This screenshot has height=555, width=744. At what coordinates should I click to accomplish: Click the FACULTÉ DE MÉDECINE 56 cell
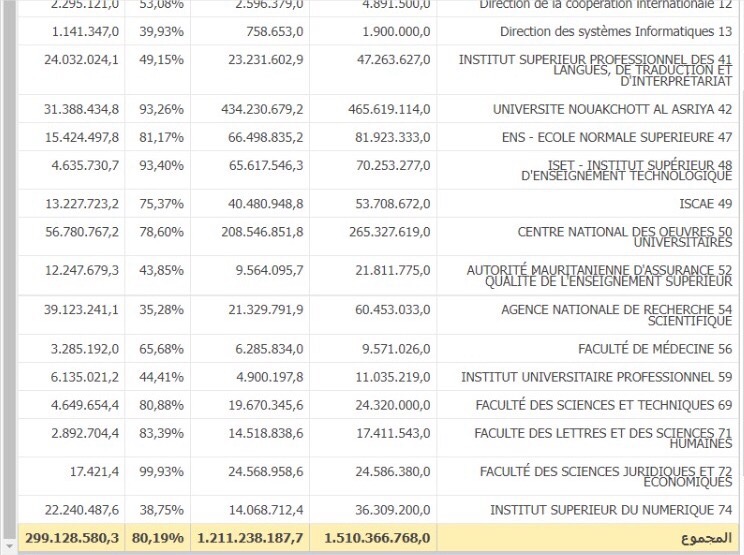pyautogui.click(x=588, y=349)
